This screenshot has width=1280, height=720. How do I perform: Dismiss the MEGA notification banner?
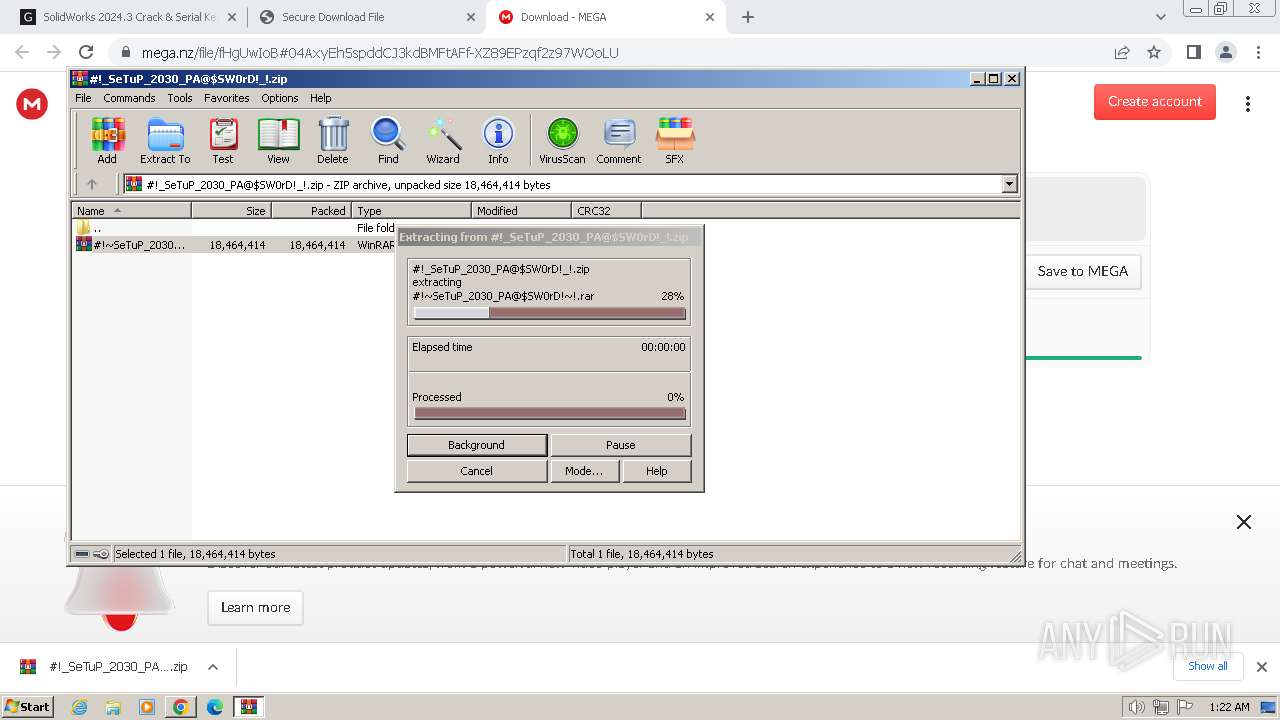[1244, 522]
